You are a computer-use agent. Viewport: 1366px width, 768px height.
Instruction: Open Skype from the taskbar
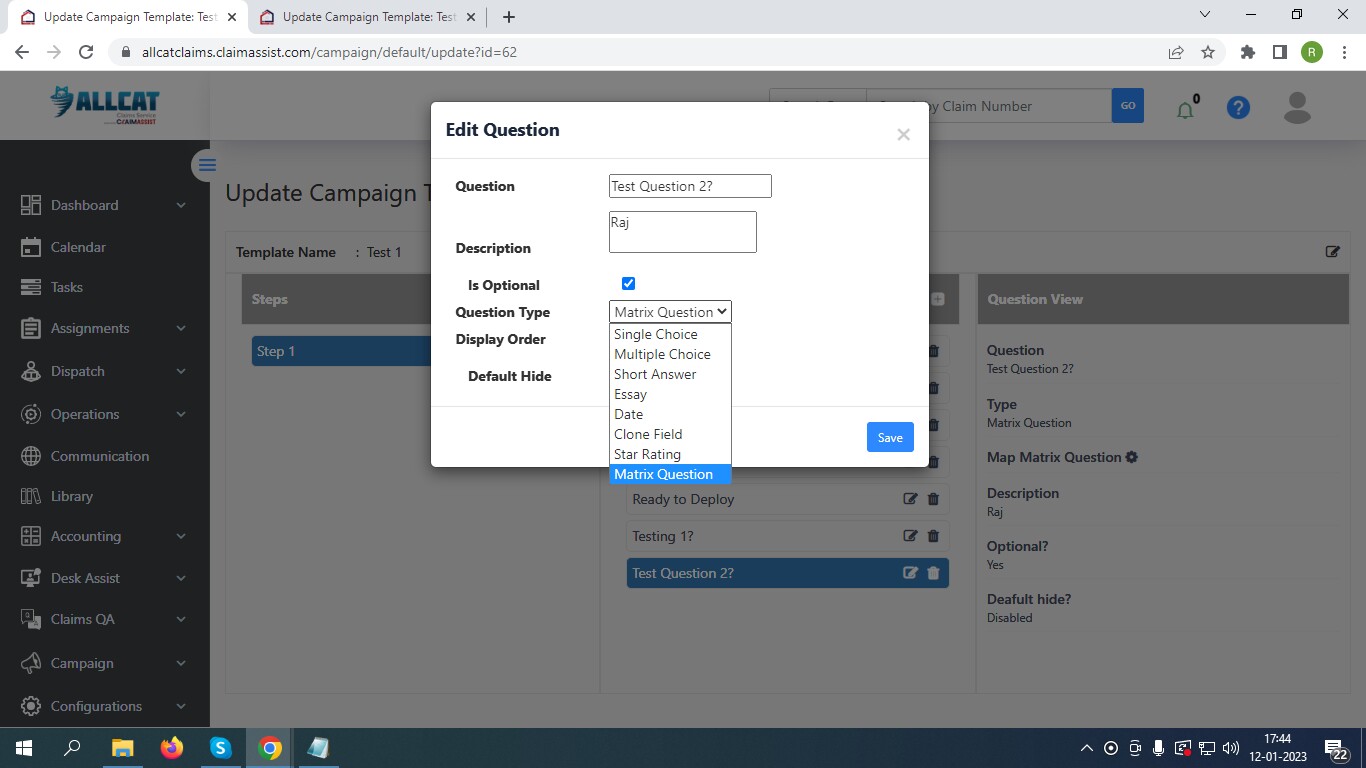point(220,748)
